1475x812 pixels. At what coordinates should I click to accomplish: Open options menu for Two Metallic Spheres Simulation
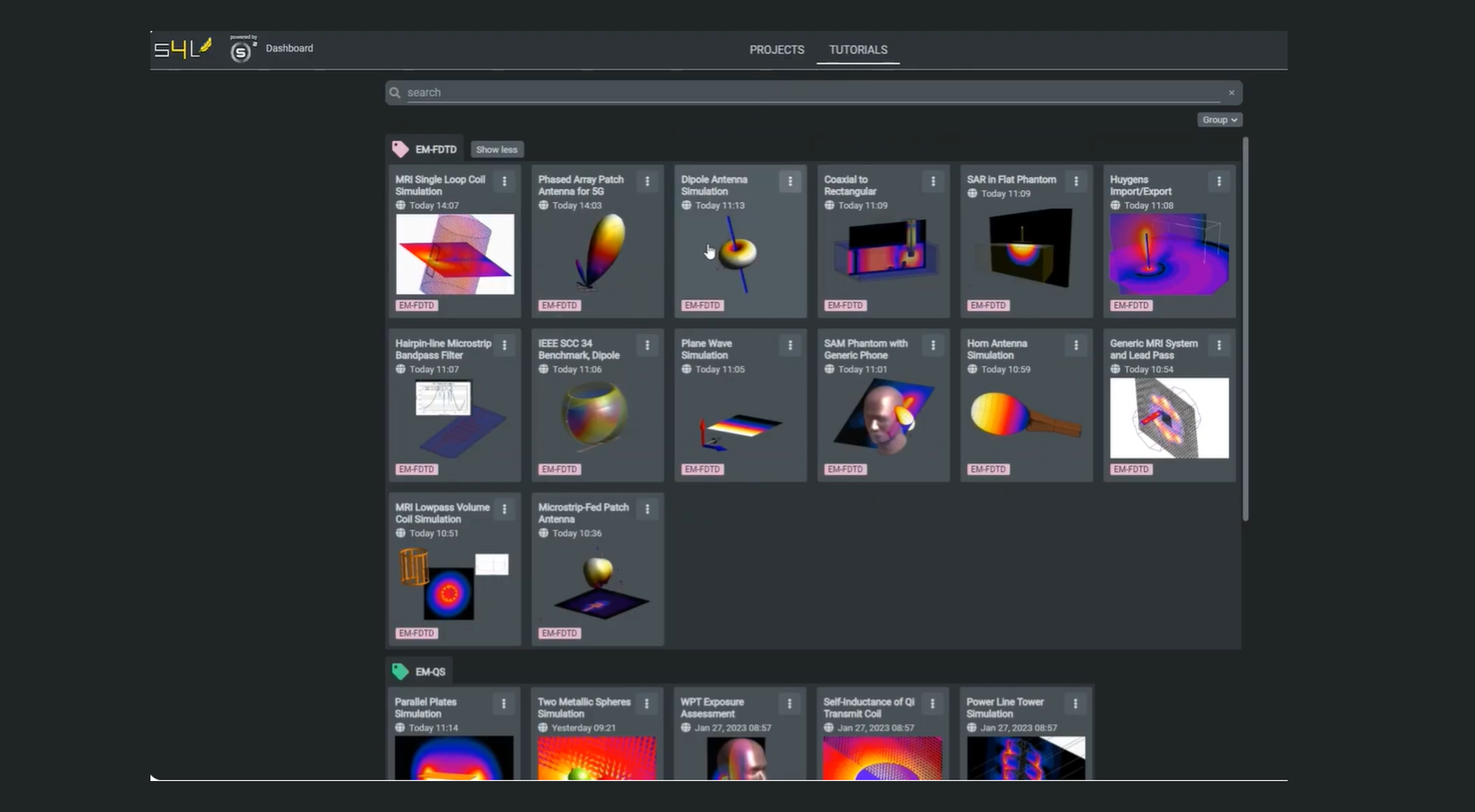point(647,704)
